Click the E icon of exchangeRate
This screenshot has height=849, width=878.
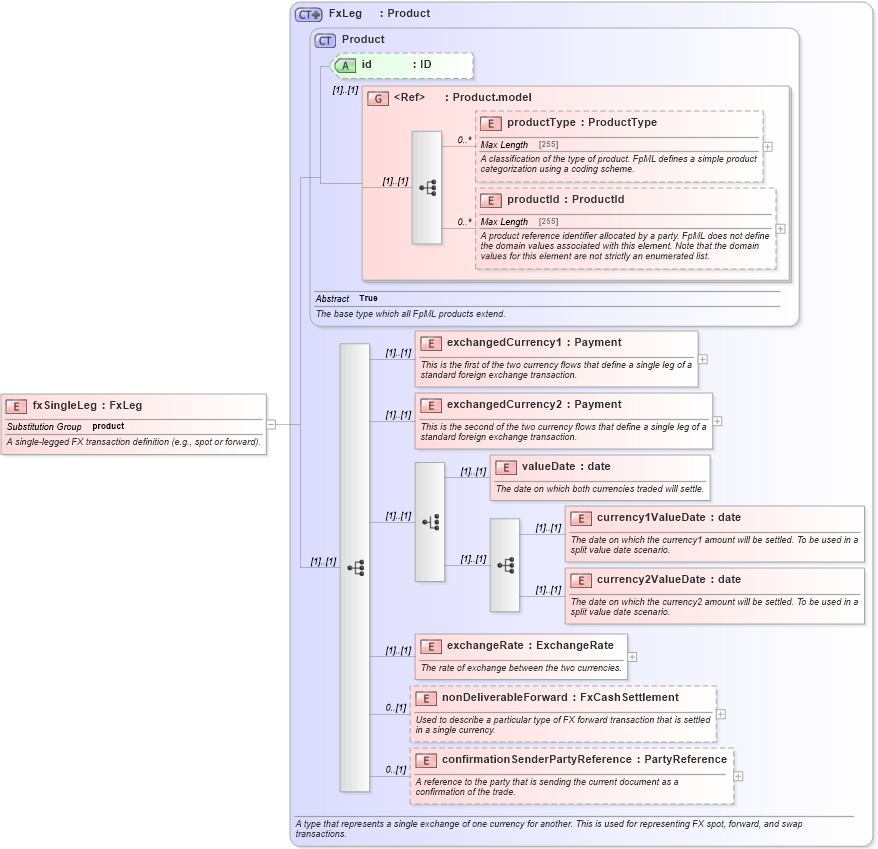431,647
